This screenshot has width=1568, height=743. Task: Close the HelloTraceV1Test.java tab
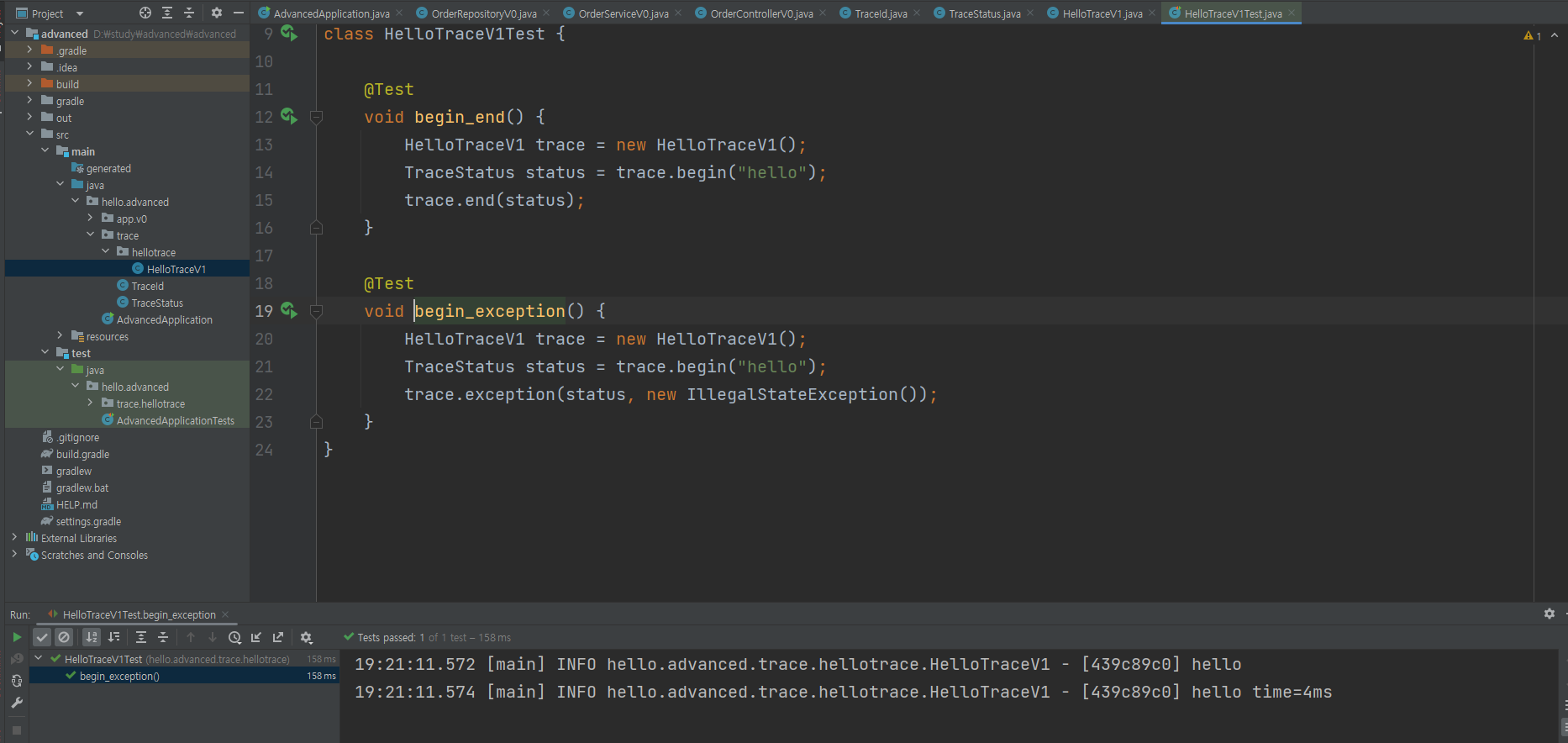(1292, 13)
